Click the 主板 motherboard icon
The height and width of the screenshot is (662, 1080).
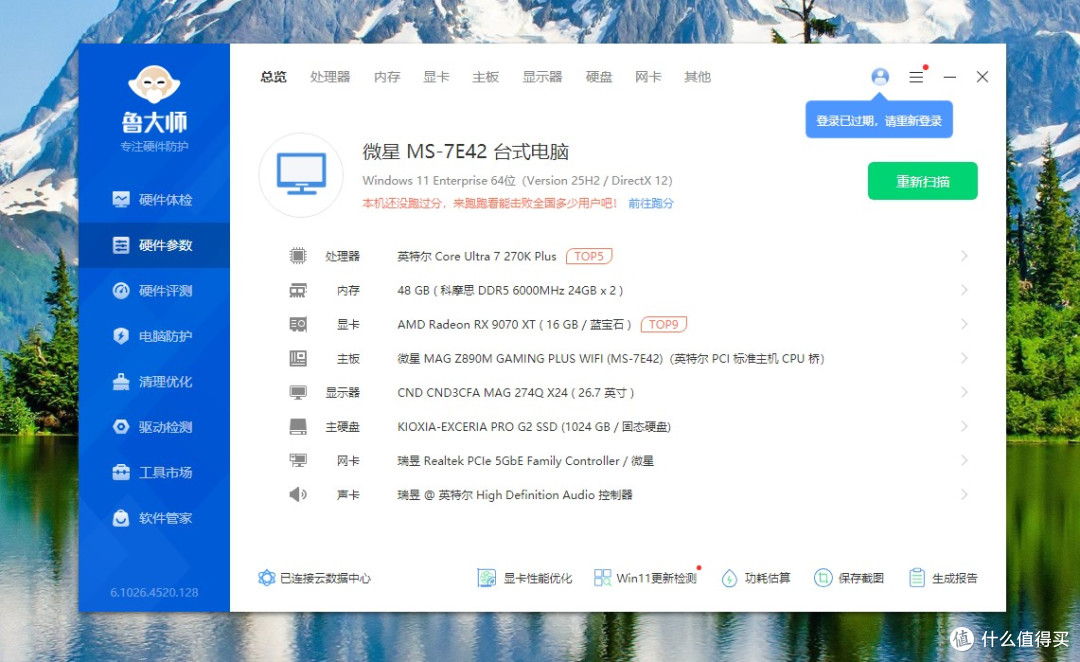pos(298,358)
